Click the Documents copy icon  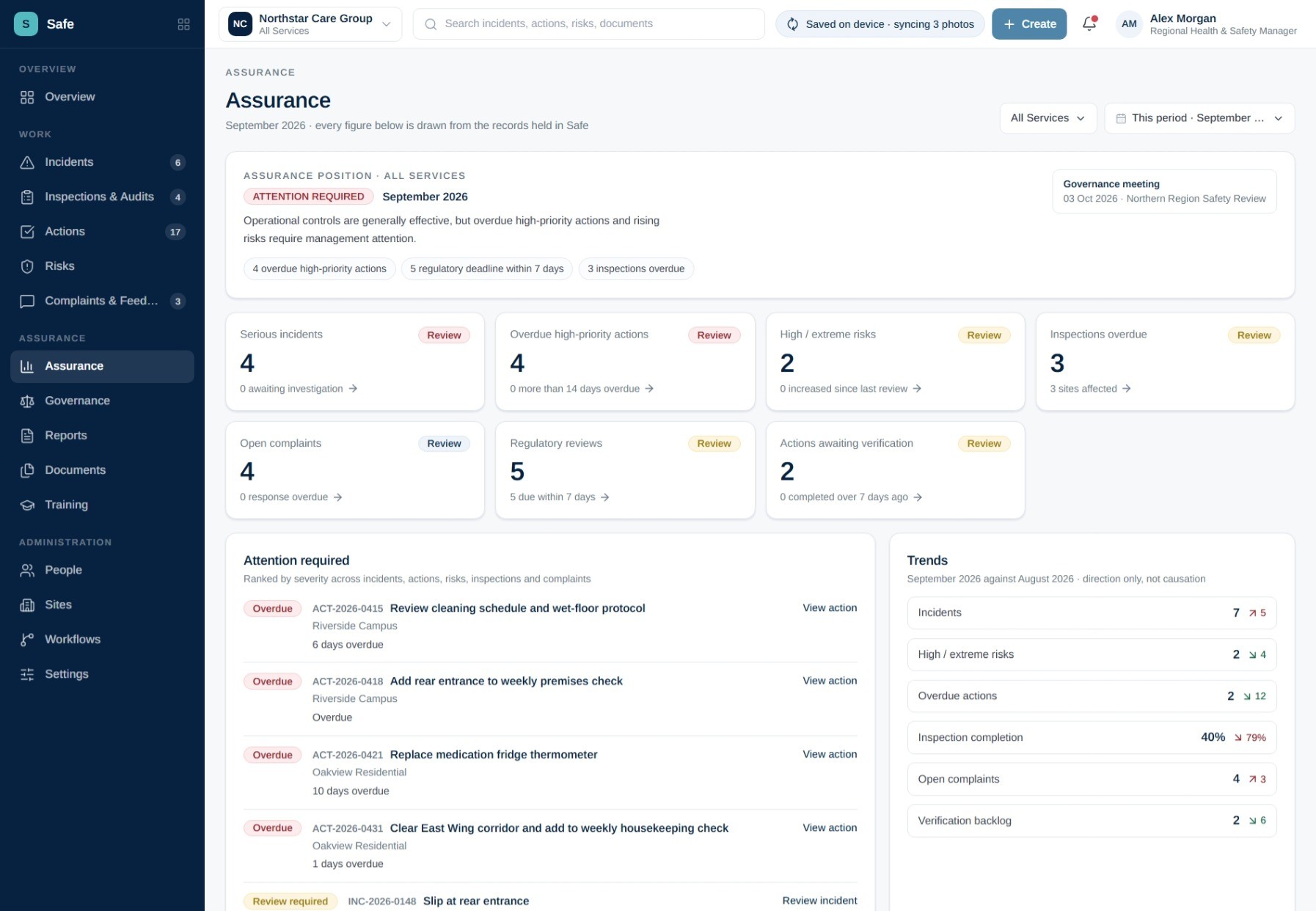[27, 470]
